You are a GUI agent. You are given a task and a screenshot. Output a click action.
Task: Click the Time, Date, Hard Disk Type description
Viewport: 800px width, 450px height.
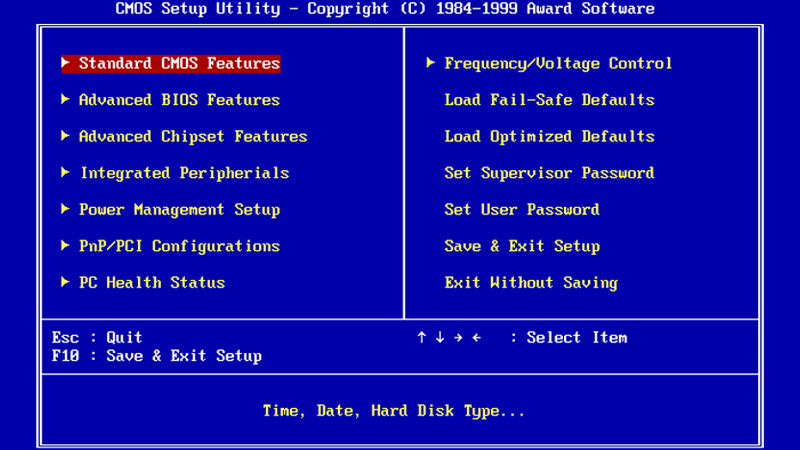point(393,411)
